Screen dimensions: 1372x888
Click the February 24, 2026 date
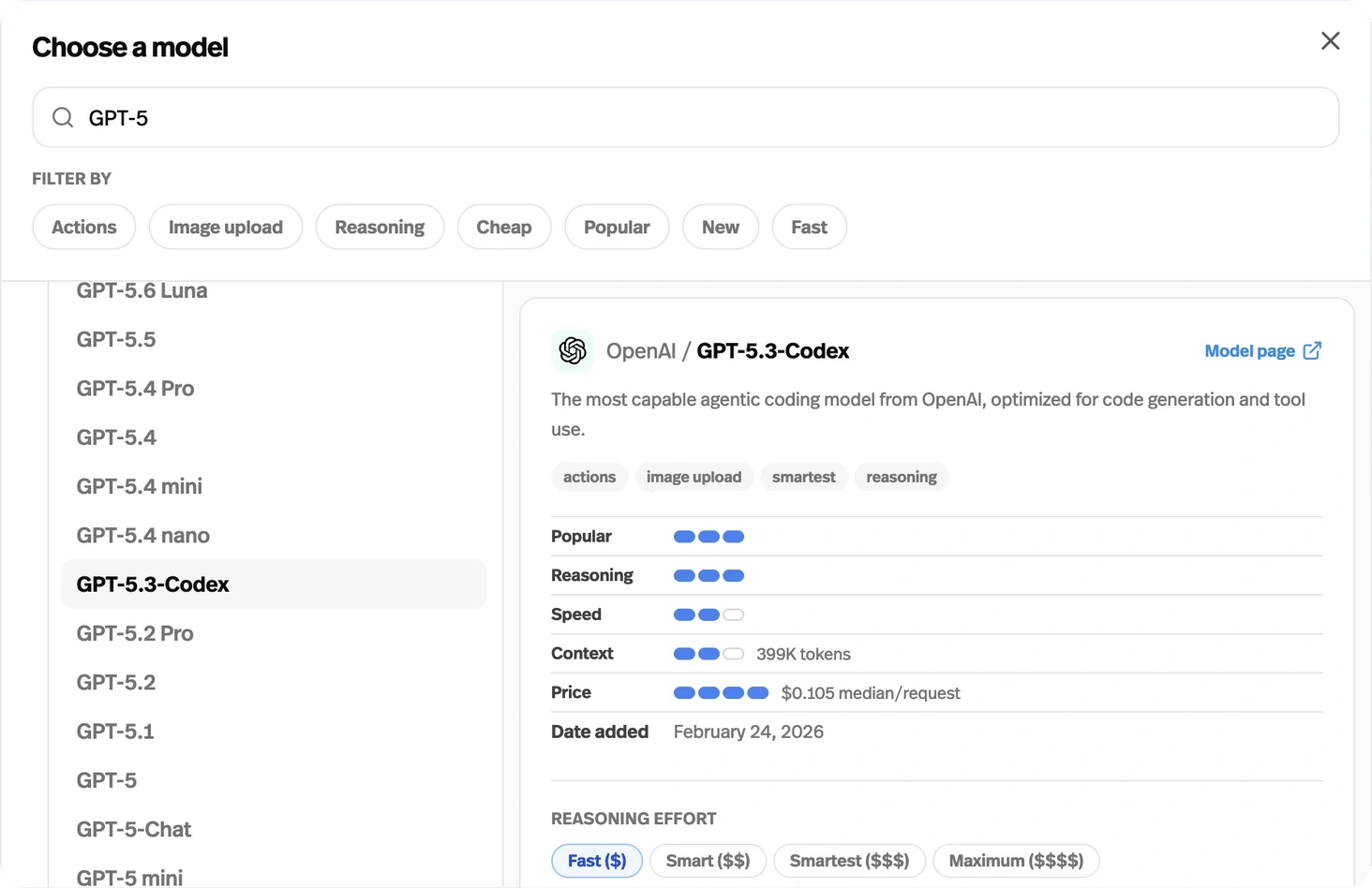pos(748,732)
